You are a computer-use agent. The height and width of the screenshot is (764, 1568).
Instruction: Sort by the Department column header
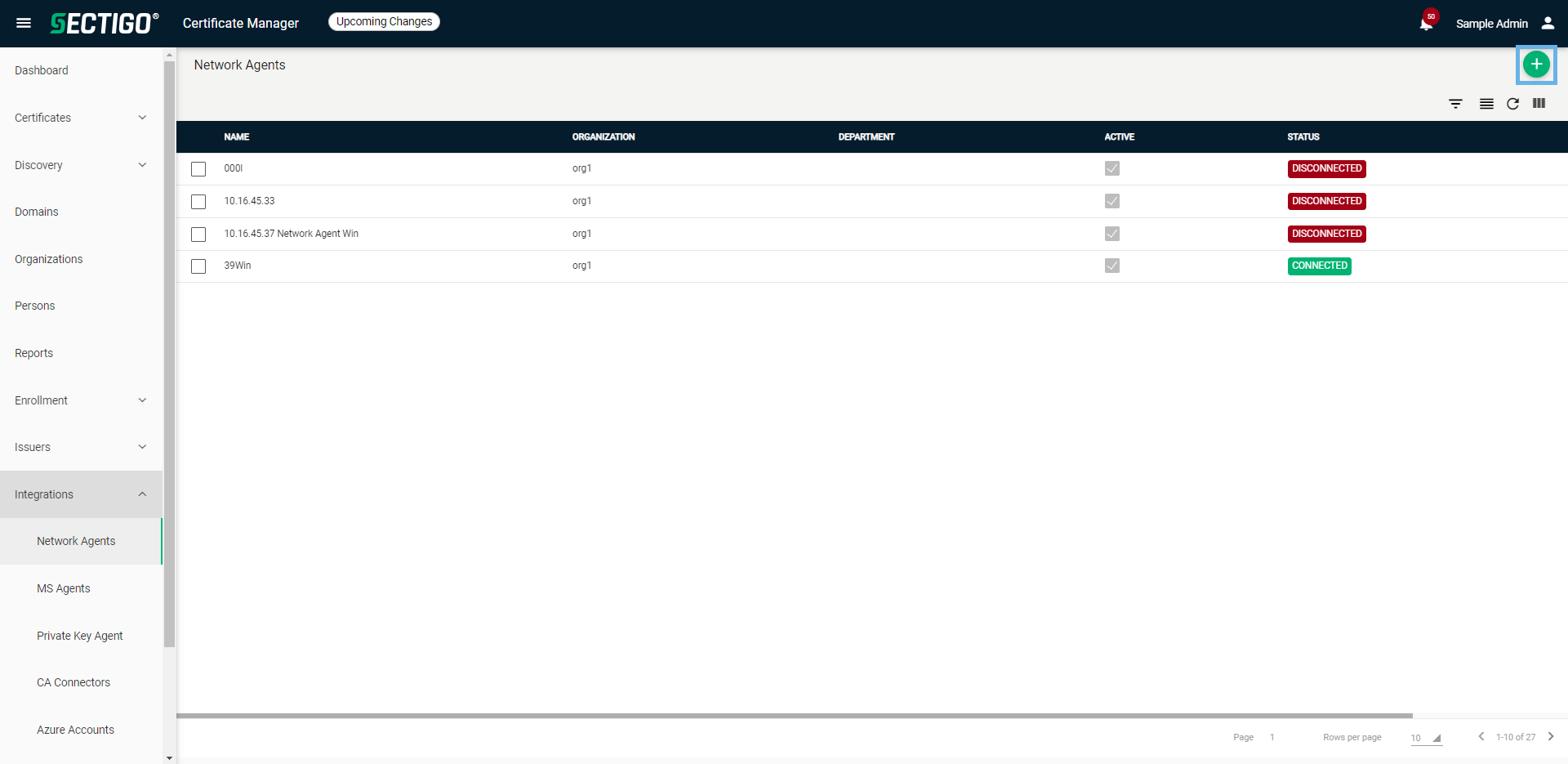[x=866, y=137]
